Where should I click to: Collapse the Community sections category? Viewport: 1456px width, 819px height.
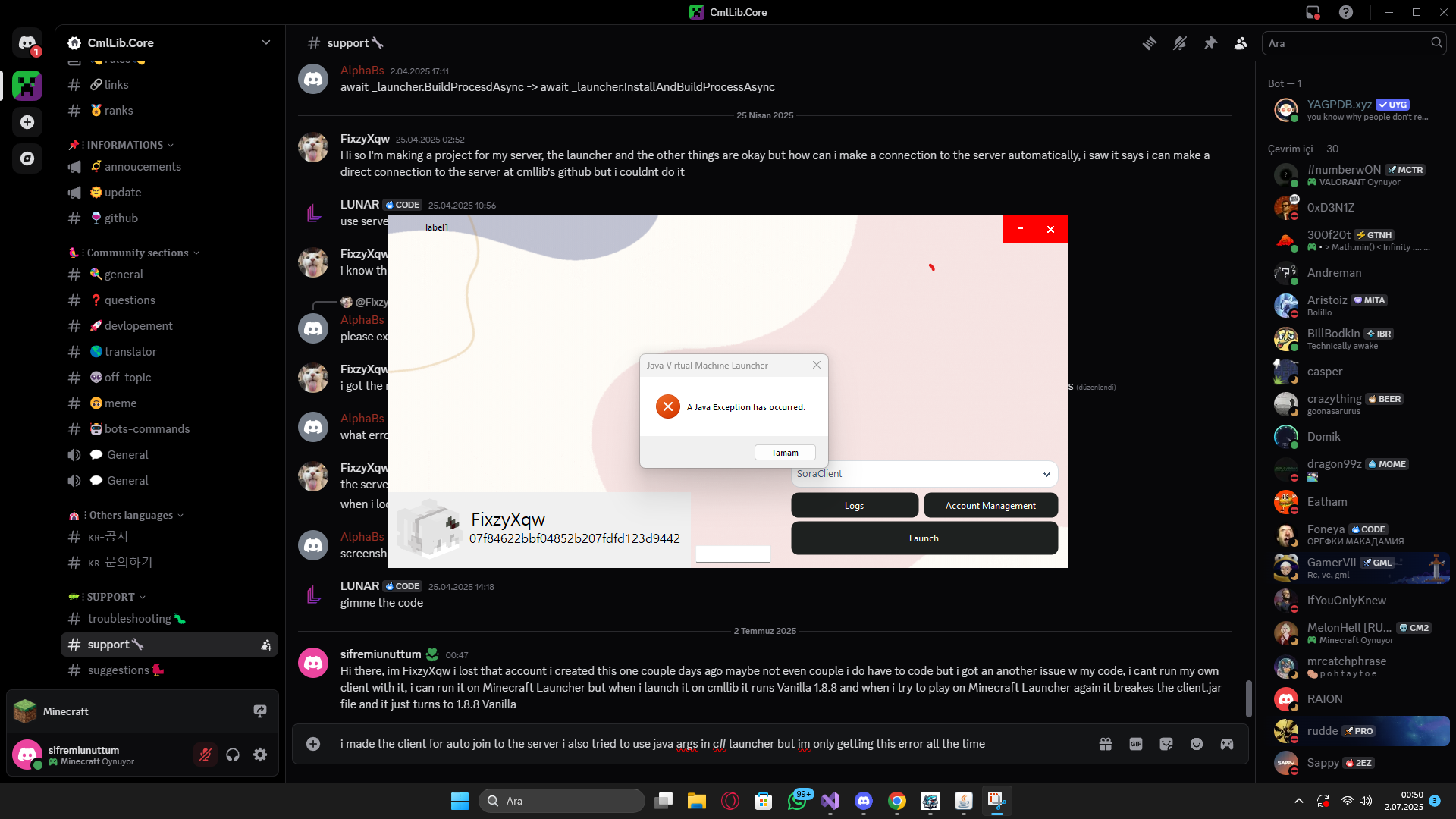(136, 253)
